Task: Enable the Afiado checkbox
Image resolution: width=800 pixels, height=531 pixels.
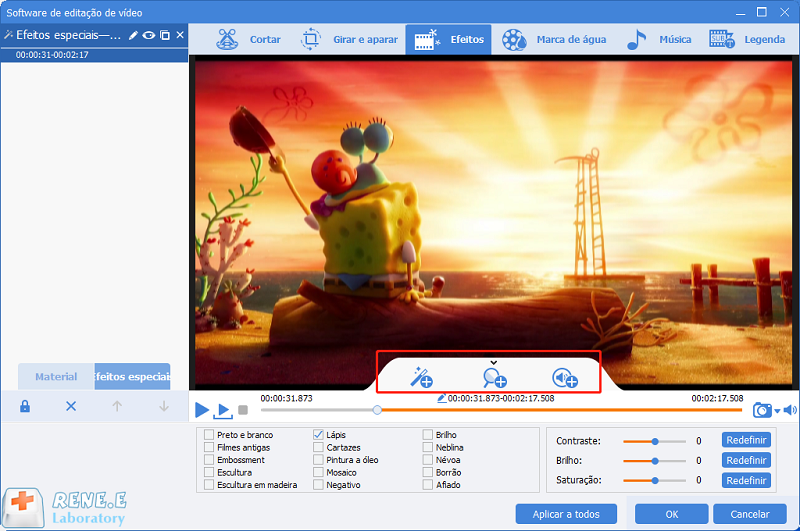Action: pyautogui.click(x=428, y=485)
